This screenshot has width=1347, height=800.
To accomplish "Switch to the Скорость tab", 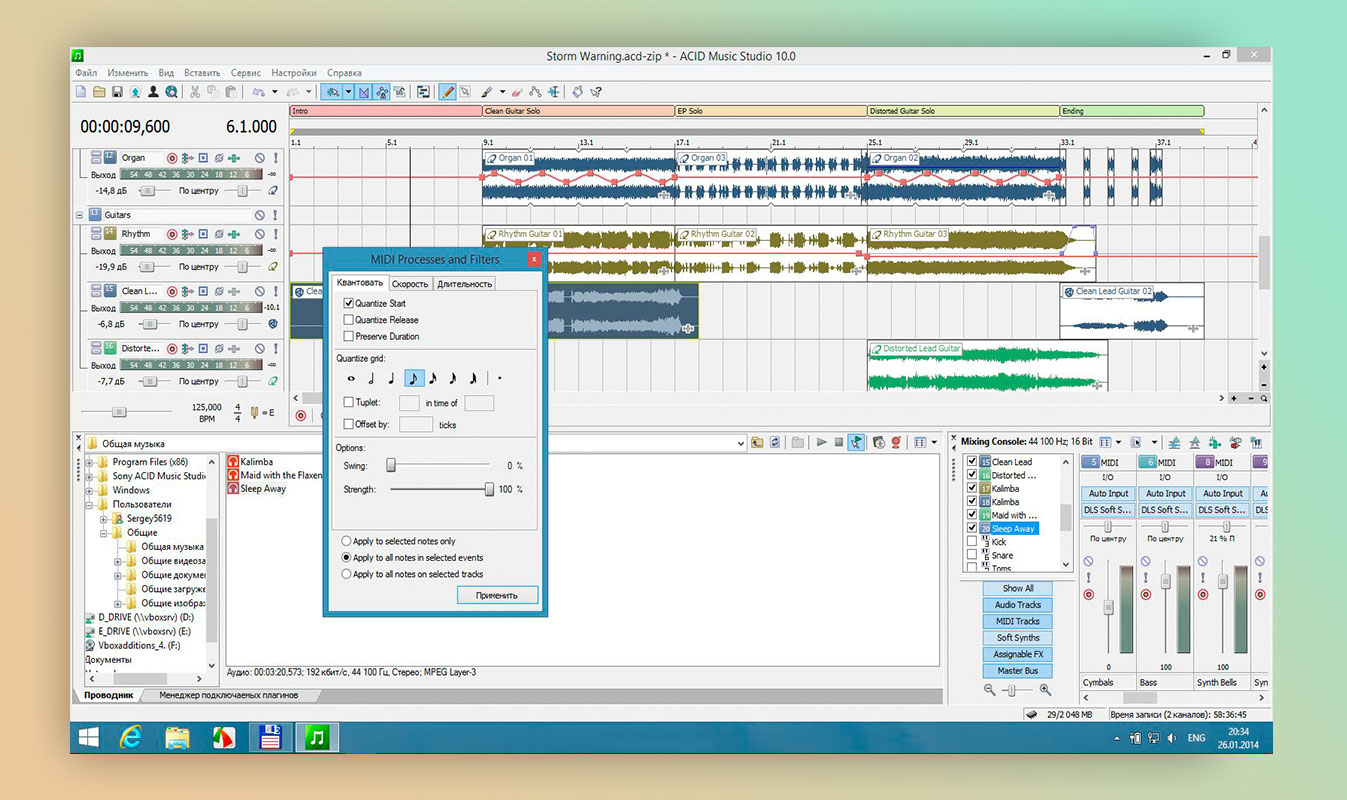I will [x=409, y=284].
